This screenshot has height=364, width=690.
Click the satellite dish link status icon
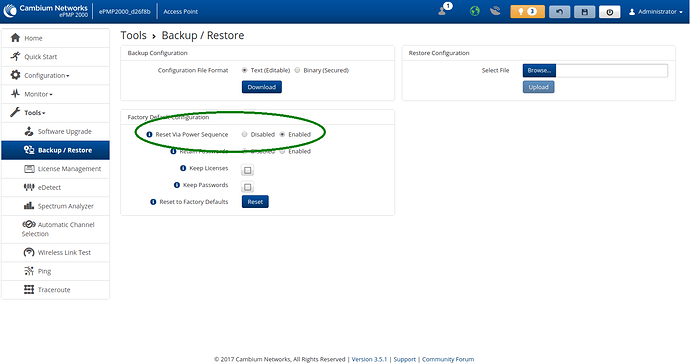pos(495,11)
